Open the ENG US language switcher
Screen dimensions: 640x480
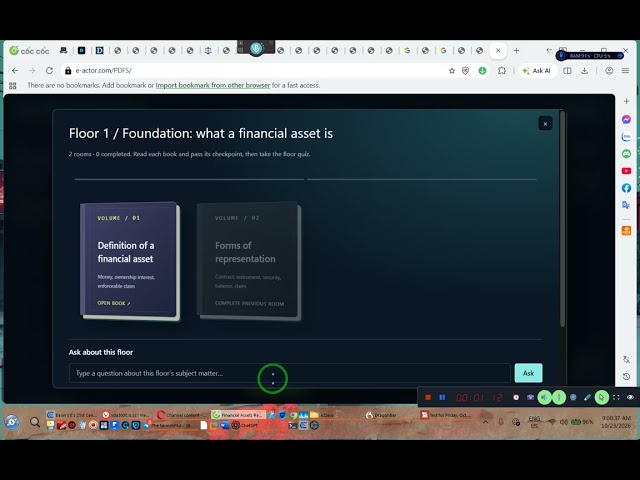tap(534, 422)
